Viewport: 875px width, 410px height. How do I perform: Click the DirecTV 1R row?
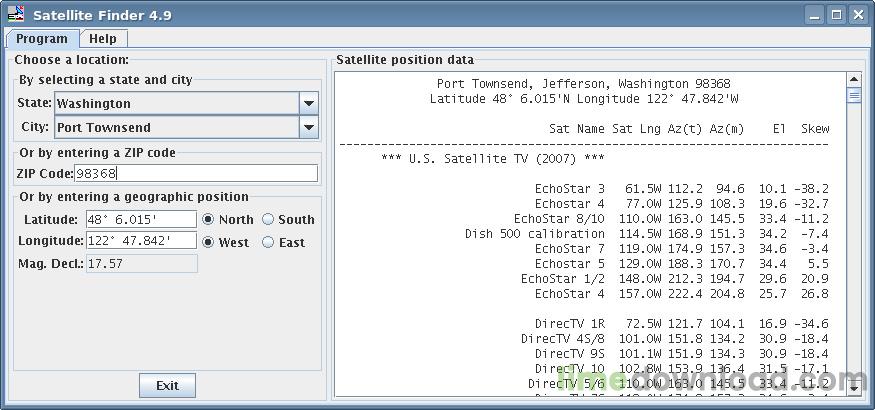682,324
